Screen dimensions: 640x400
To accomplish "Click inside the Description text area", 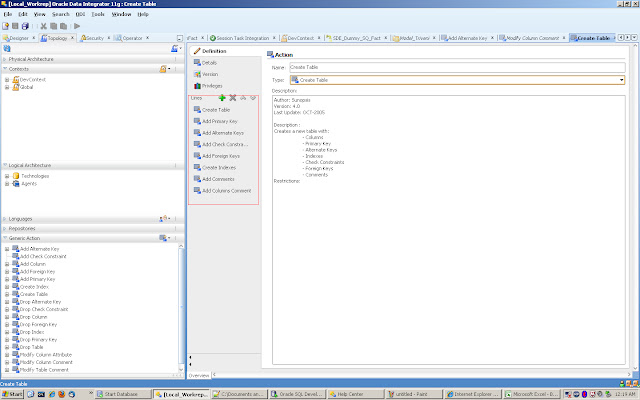I will tap(449, 230).
